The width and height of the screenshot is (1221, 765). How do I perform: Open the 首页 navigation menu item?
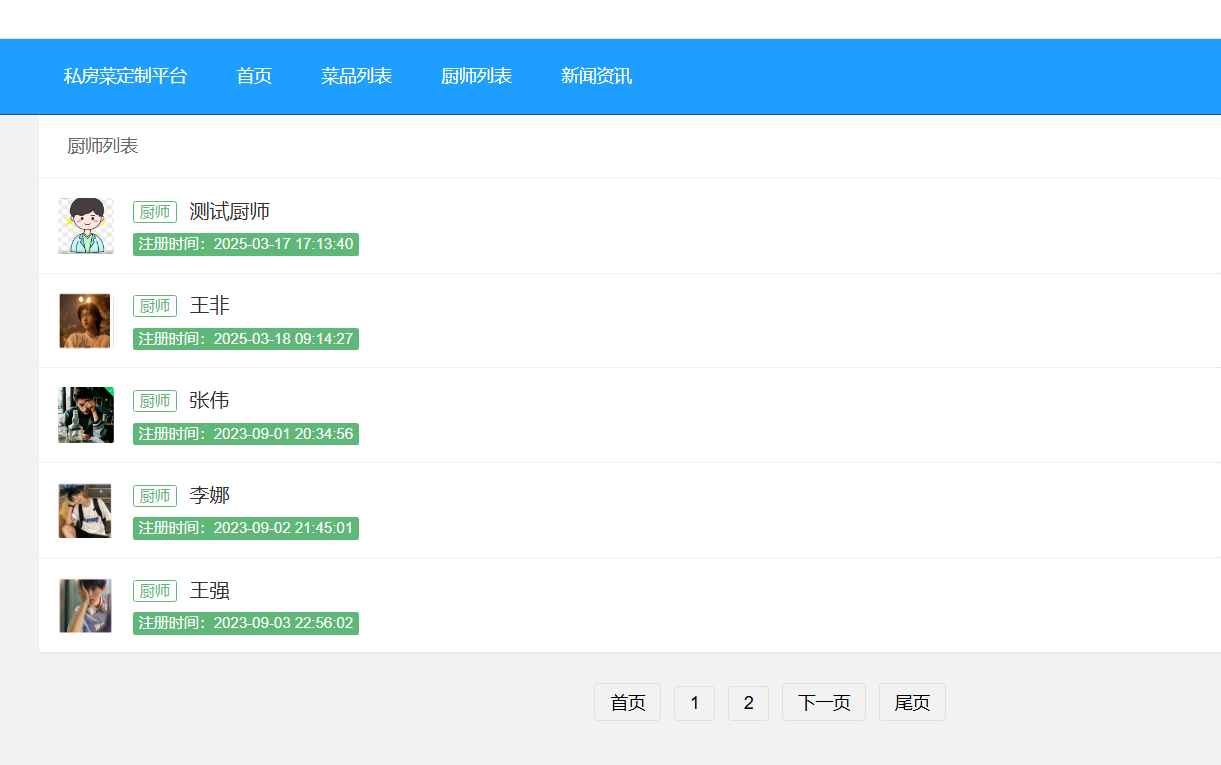point(254,76)
